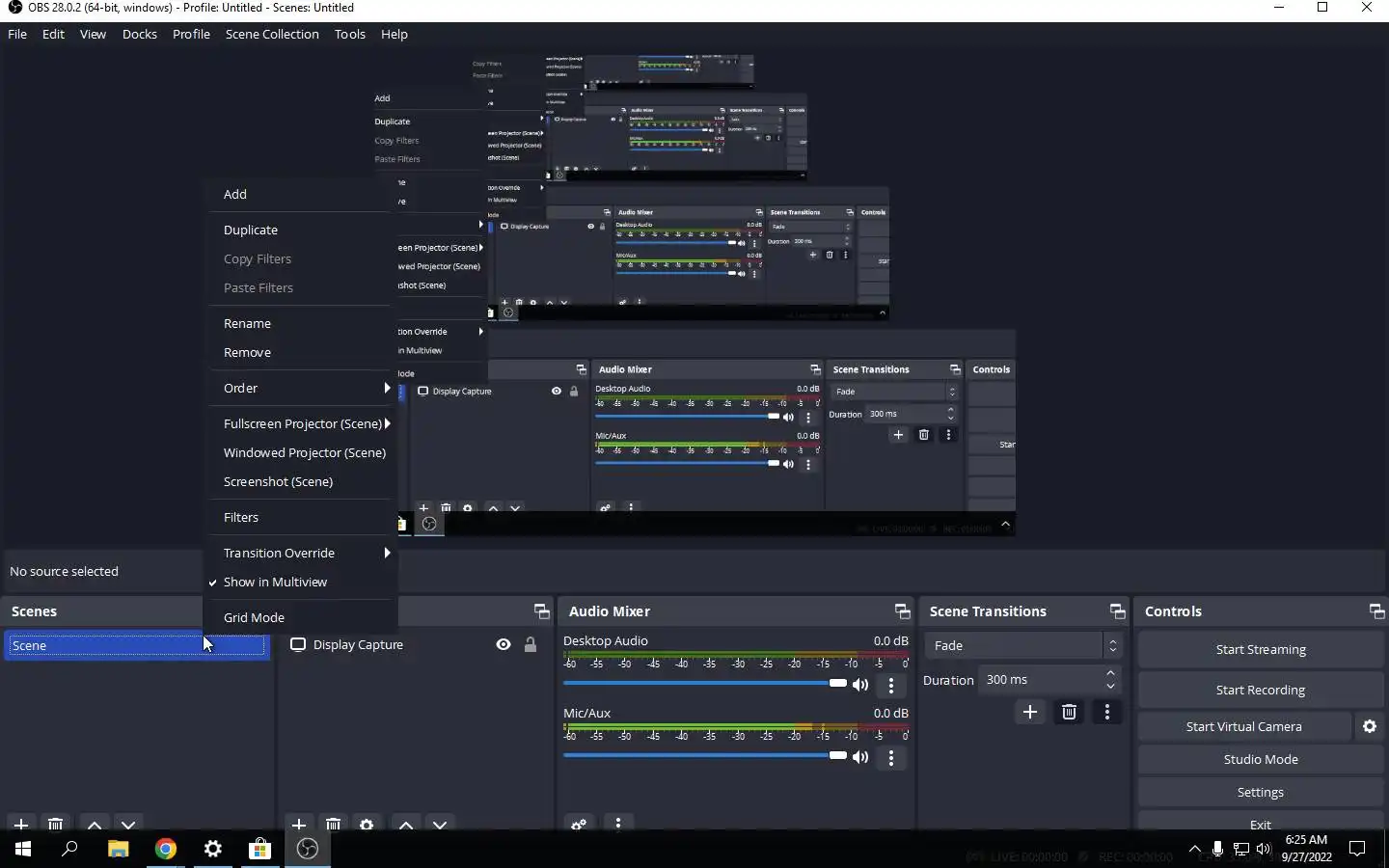Open virtual camera settings gear

pos(1370,726)
